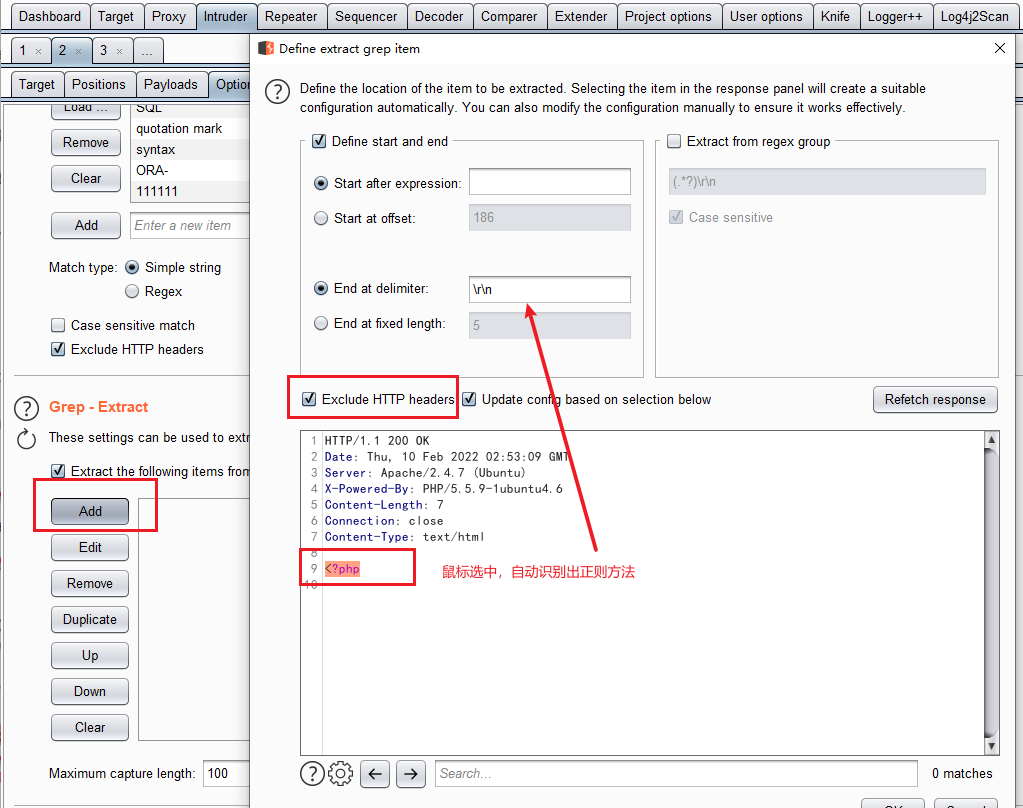Click Add in Grep - Extract
The width and height of the screenshot is (1023, 808).
[90, 511]
